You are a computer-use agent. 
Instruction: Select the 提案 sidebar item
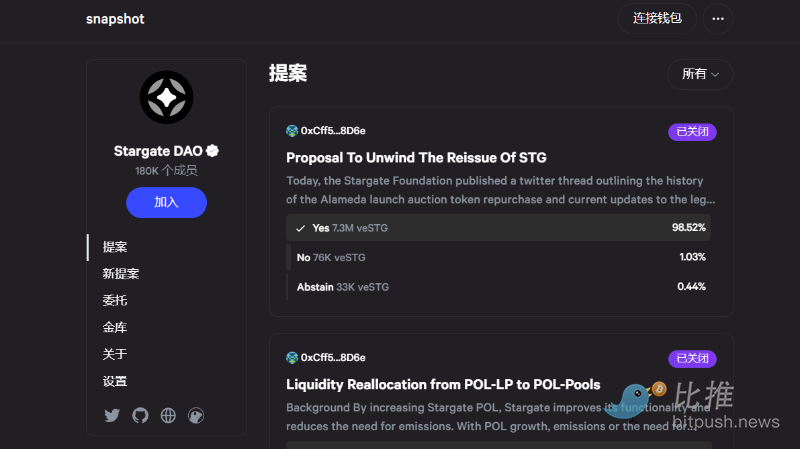(115, 247)
